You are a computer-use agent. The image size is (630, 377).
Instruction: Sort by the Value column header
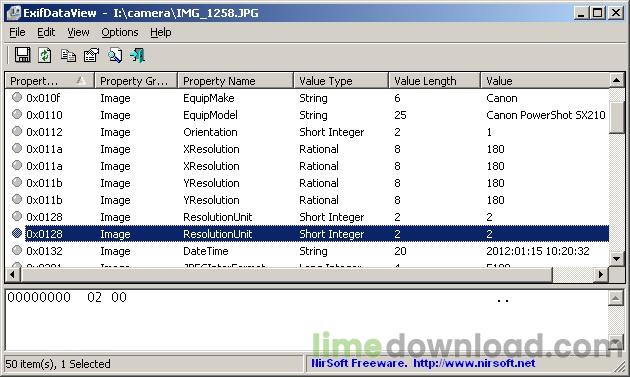coord(545,81)
